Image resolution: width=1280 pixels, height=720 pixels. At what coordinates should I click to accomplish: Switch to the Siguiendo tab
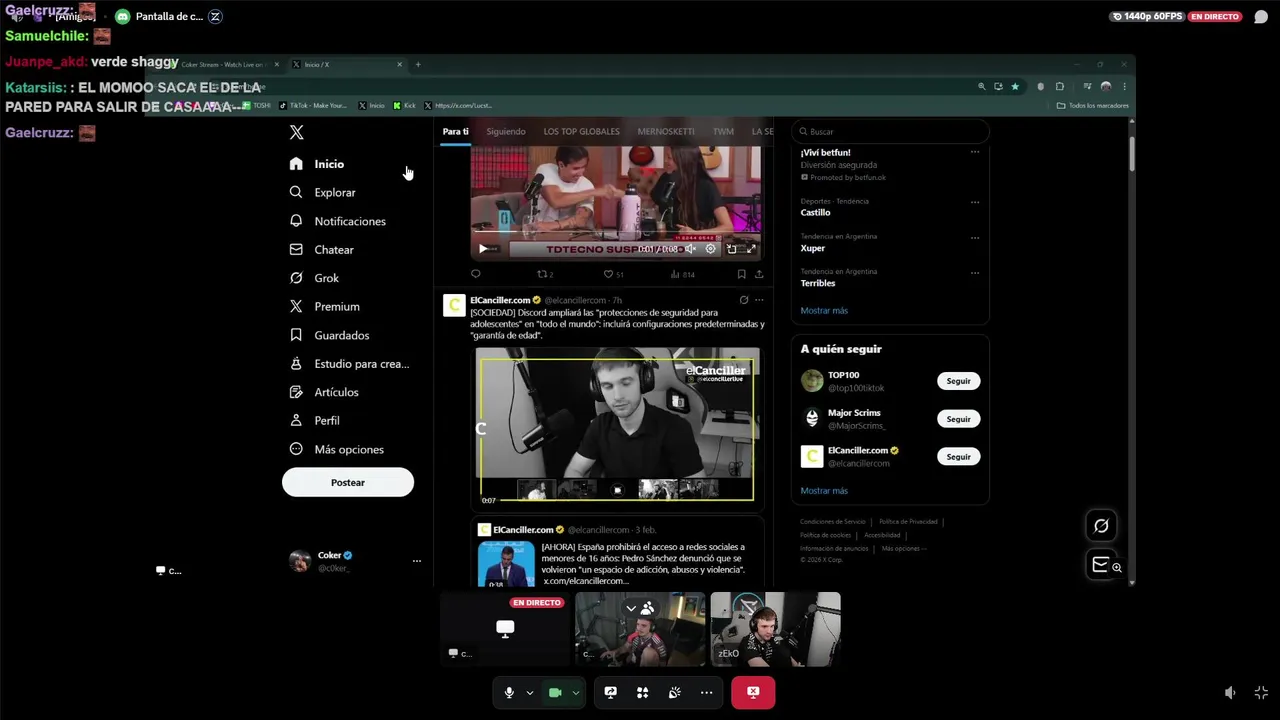506,131
